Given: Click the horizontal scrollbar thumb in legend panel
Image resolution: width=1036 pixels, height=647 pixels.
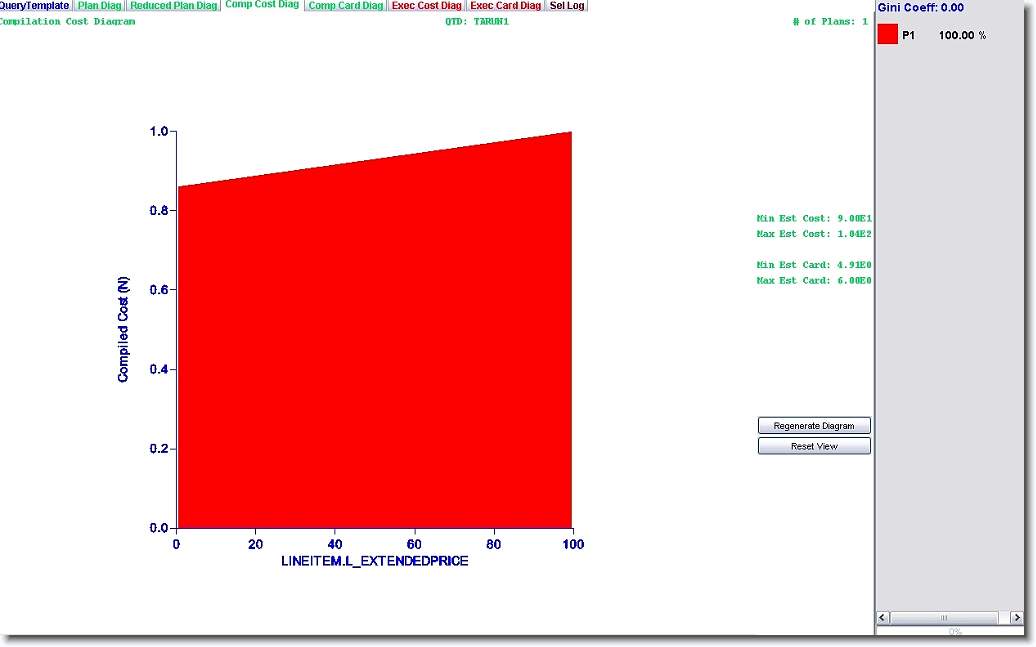Looking at the screenshot, I should point(943,617).
